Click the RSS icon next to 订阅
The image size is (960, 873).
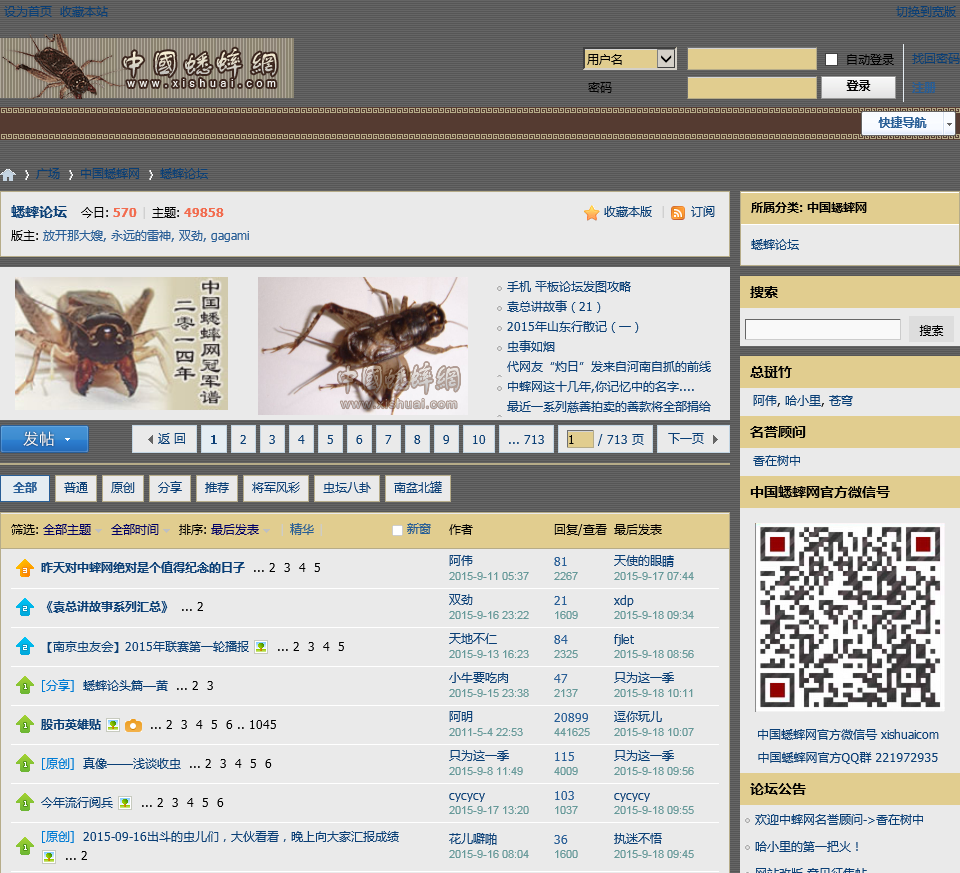(x=678, y=212)
